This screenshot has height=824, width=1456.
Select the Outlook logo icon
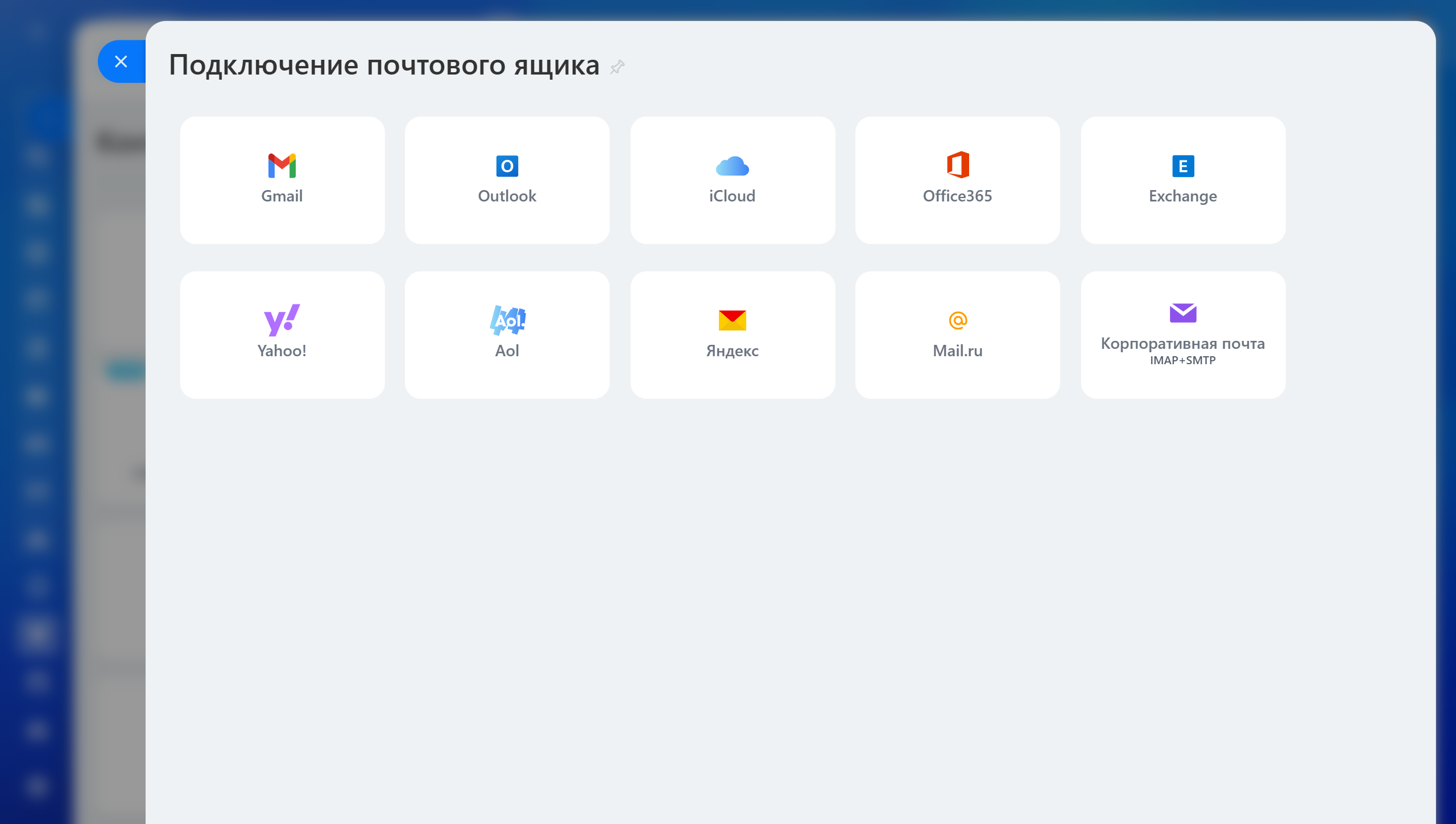click(x=507, y=166)
